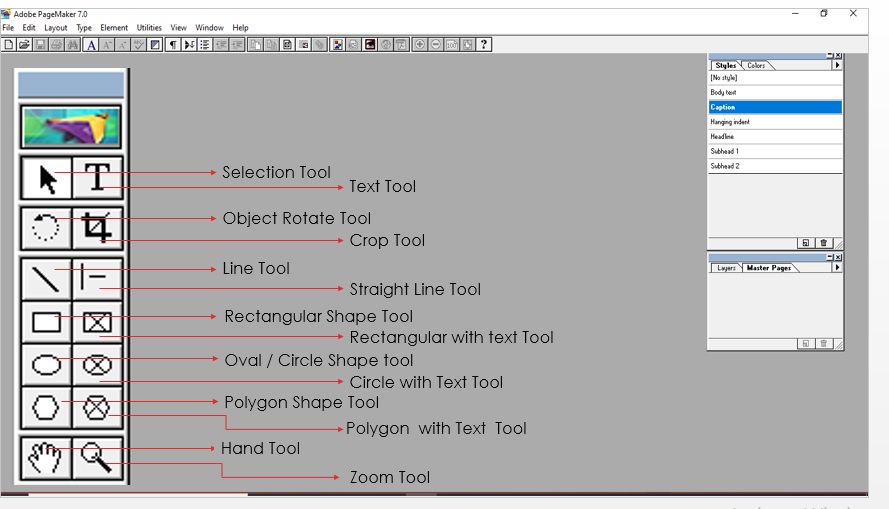The image size is (889, 509).
Task: Open the Utilities menu
Action: click(149, 27)
